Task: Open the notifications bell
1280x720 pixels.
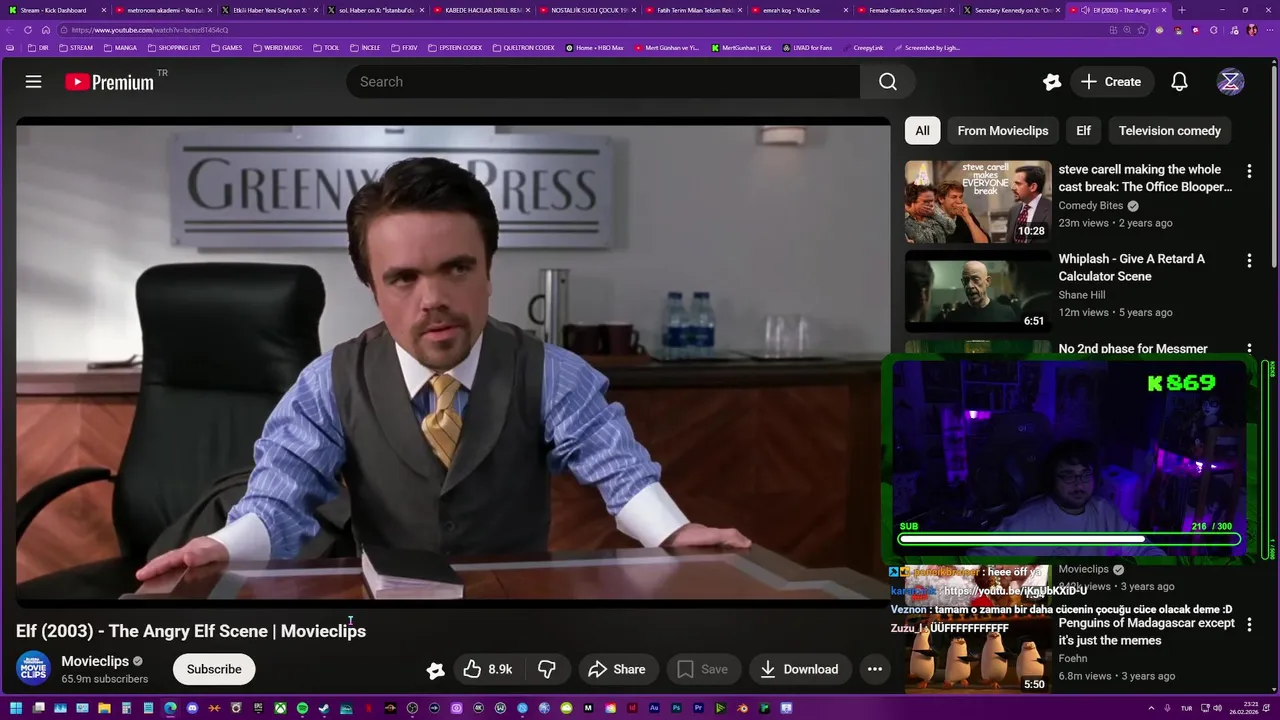Action: [1179, 82]
